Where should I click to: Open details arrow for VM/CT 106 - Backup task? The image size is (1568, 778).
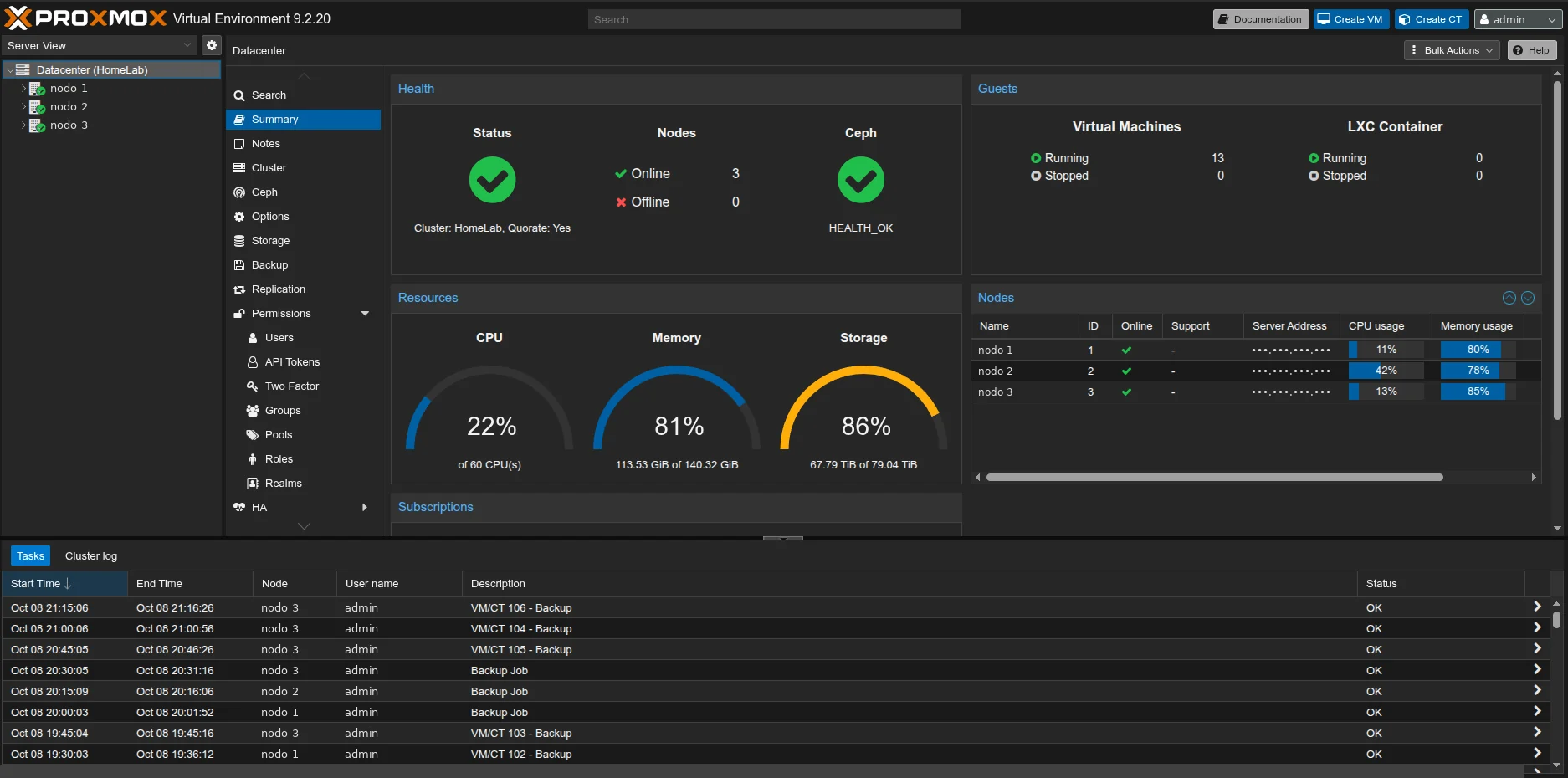(x=1537, y=607)
